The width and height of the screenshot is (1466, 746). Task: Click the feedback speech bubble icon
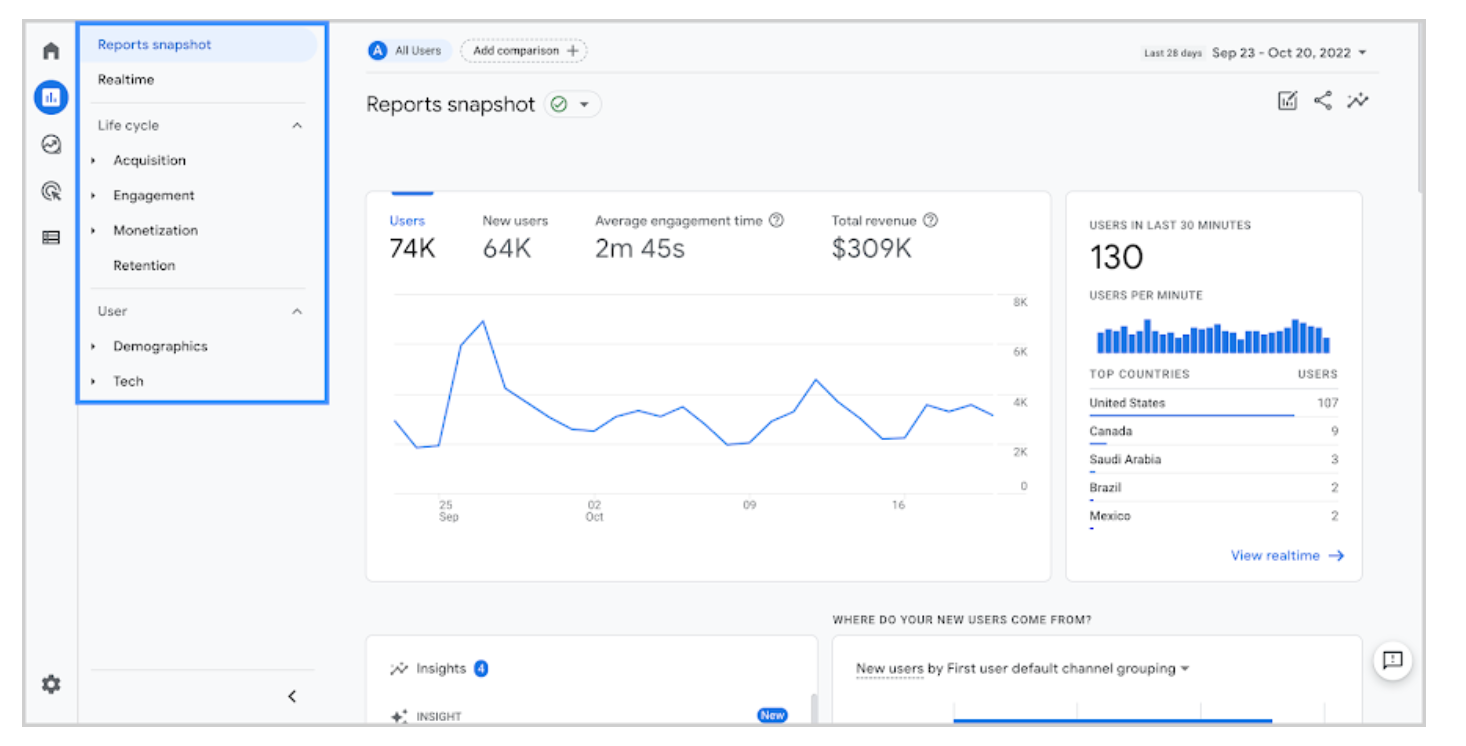pyautogui.click(x=1393, y=660)
